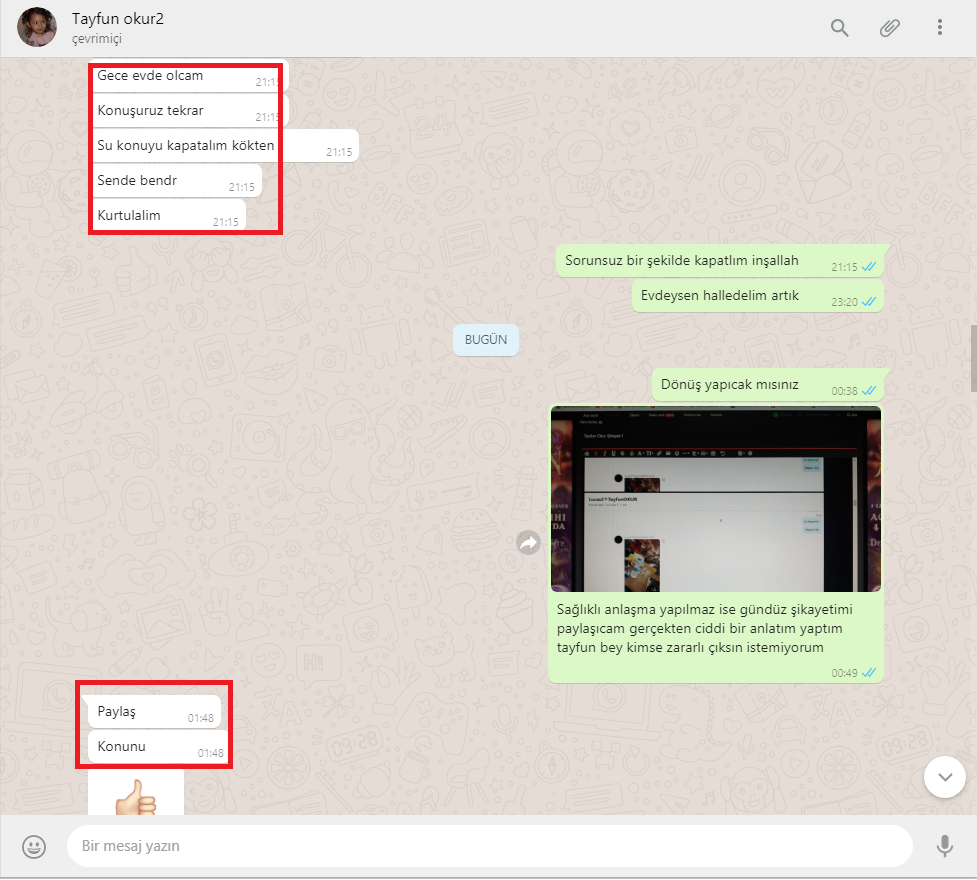Open search in chat magnifier icon
The image size is (977, 880).
839,27
